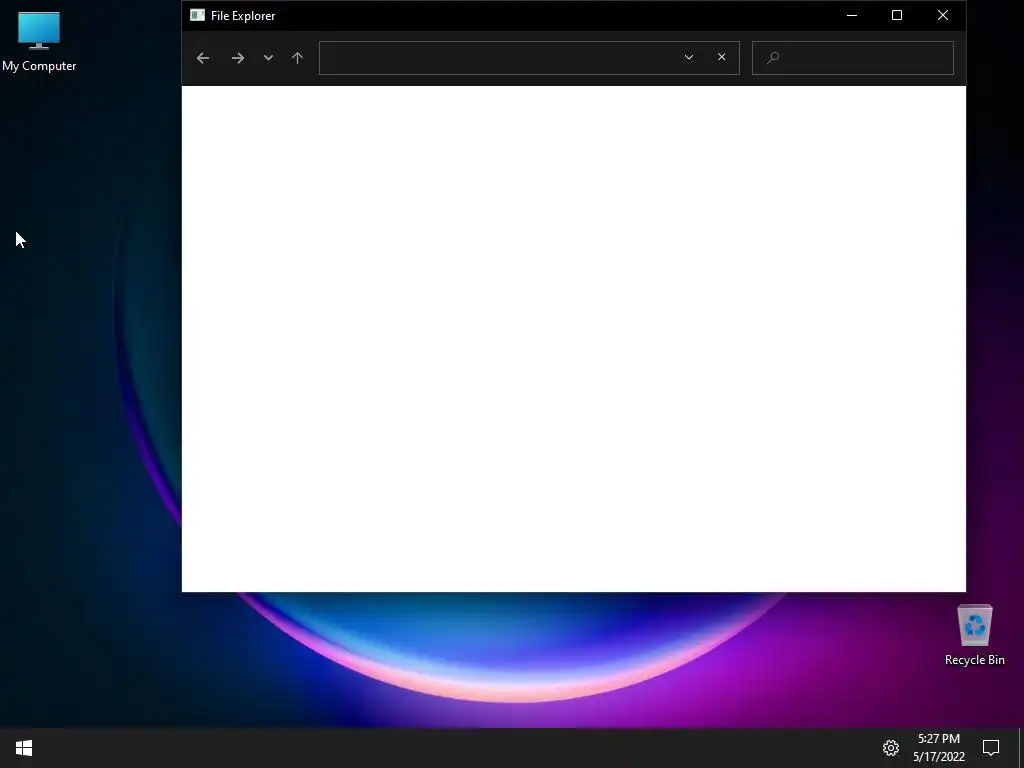
Task: Click File Explorer title bar app icon
Action: [197, 15]
